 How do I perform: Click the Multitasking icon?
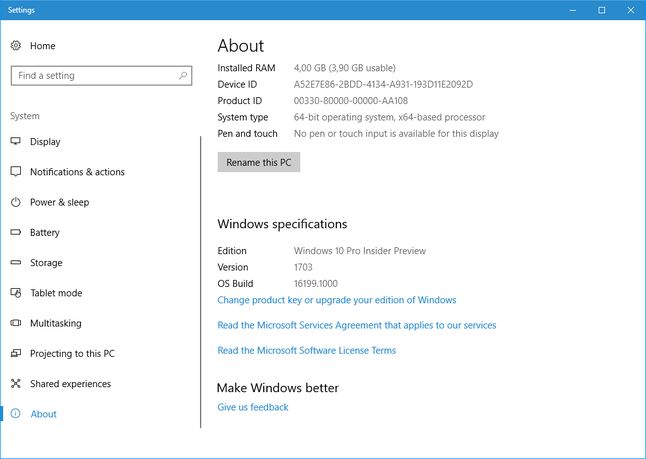pos(16,323)
